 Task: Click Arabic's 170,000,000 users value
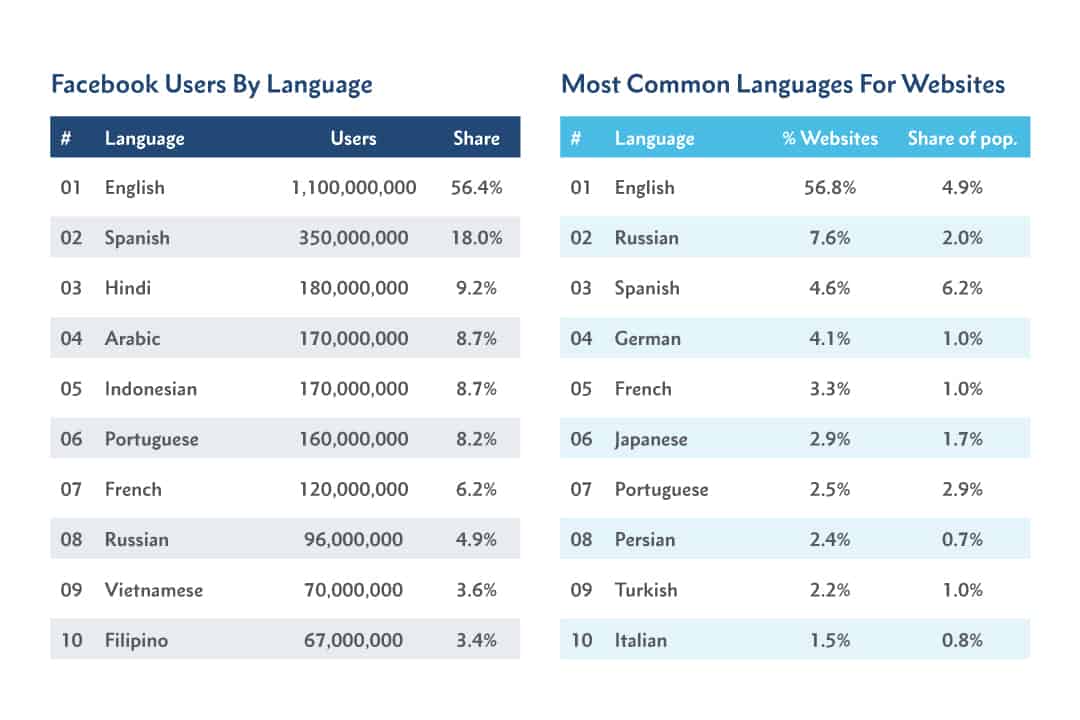click(x=353, y=338)
